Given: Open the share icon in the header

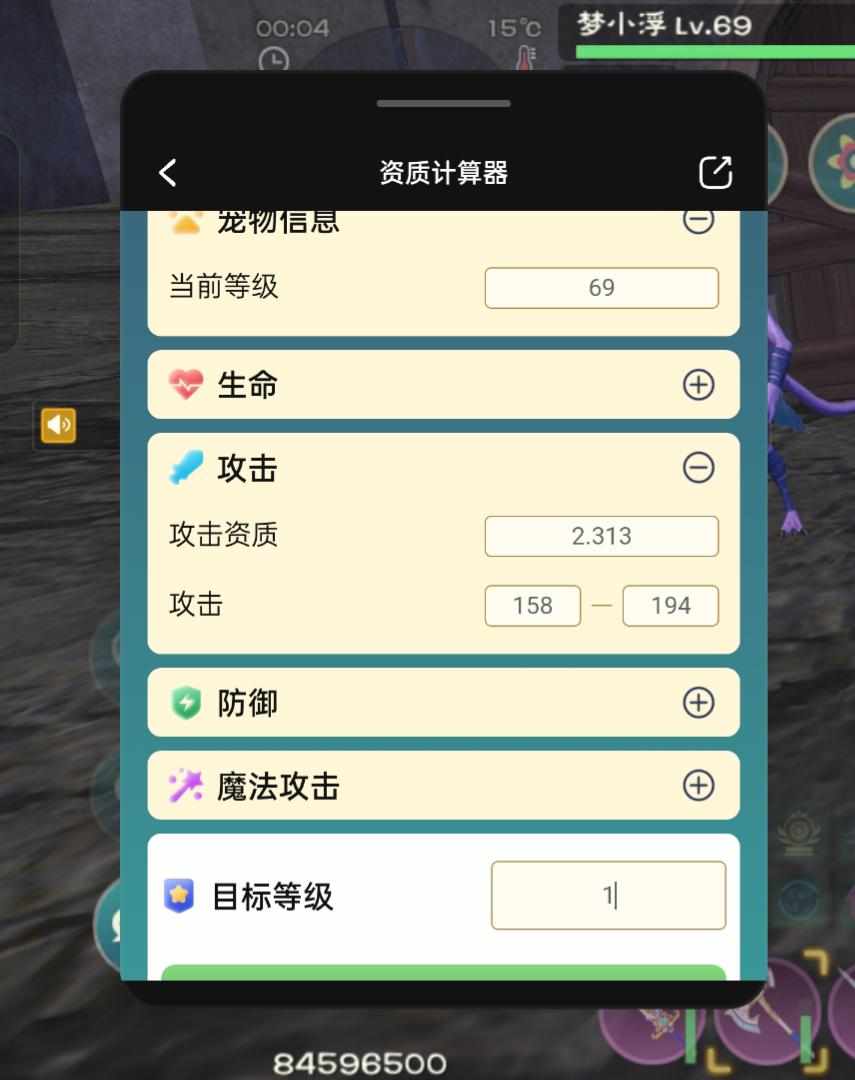Looking at the screenshot, I should tap(715, 172).
